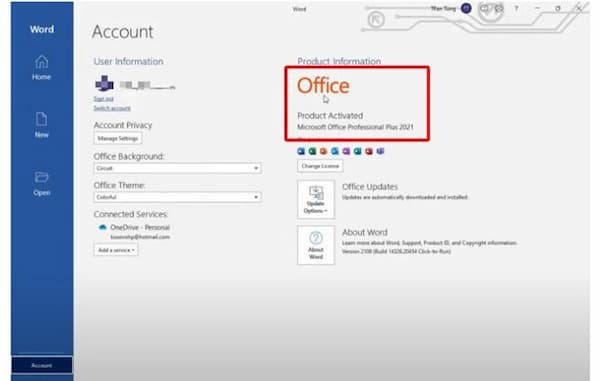Click the Product Activated text
Screen dimensions: 600x381
click(330, 116)
